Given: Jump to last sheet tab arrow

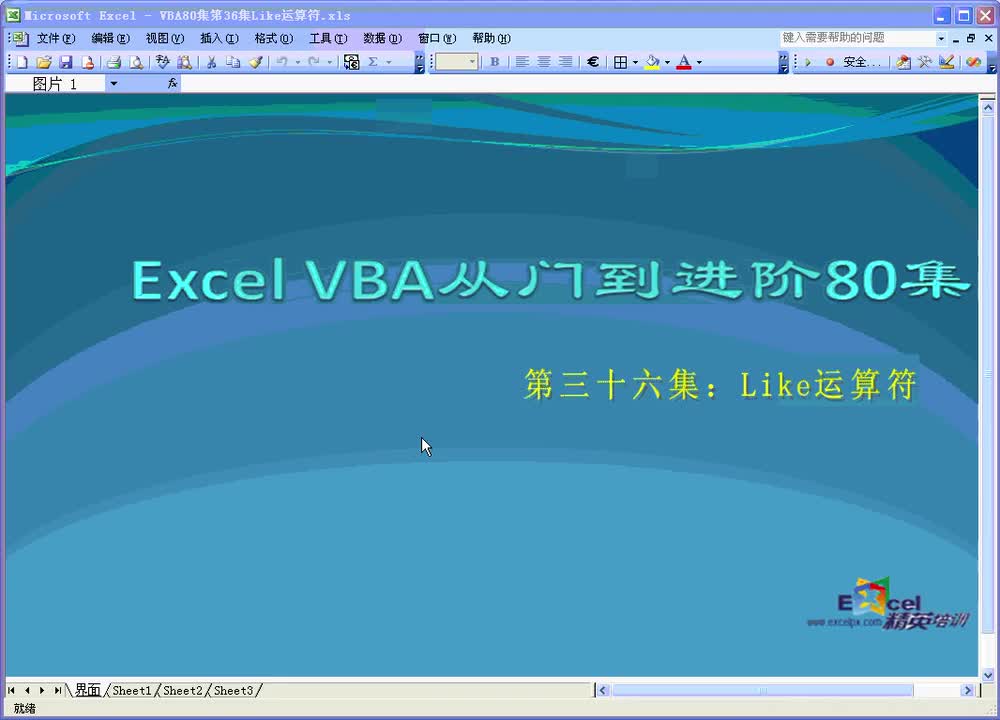Looking at the screenshot, I should pos(57,691).
